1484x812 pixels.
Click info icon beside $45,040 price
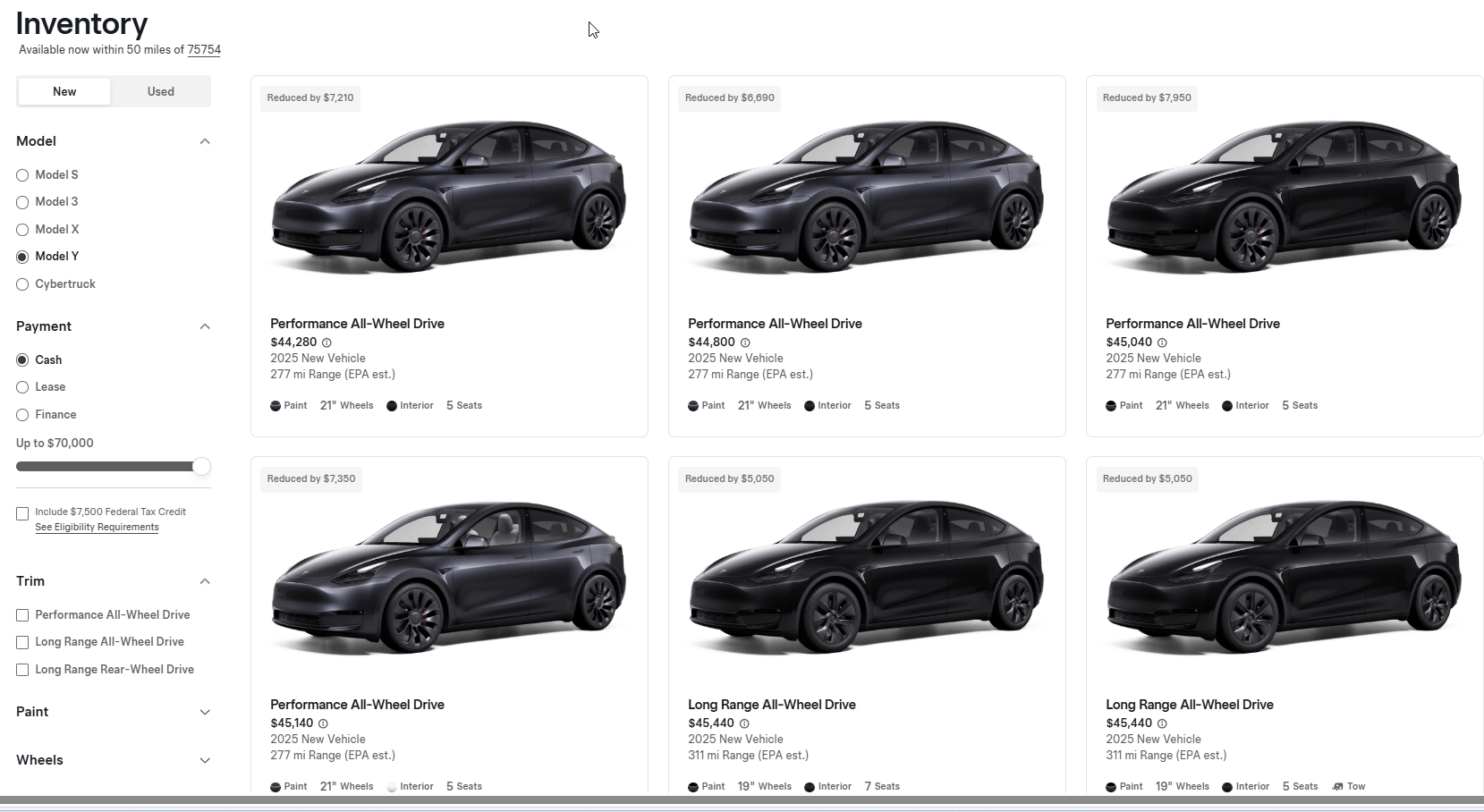point(1162,343)
